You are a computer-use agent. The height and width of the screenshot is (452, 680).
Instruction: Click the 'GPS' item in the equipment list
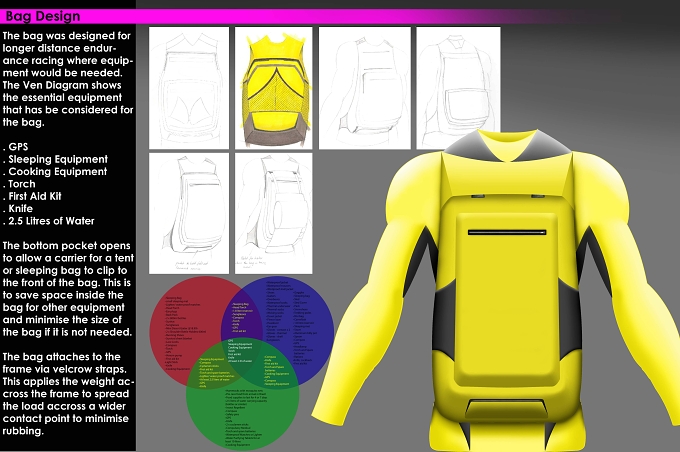(x=16, y=147)
